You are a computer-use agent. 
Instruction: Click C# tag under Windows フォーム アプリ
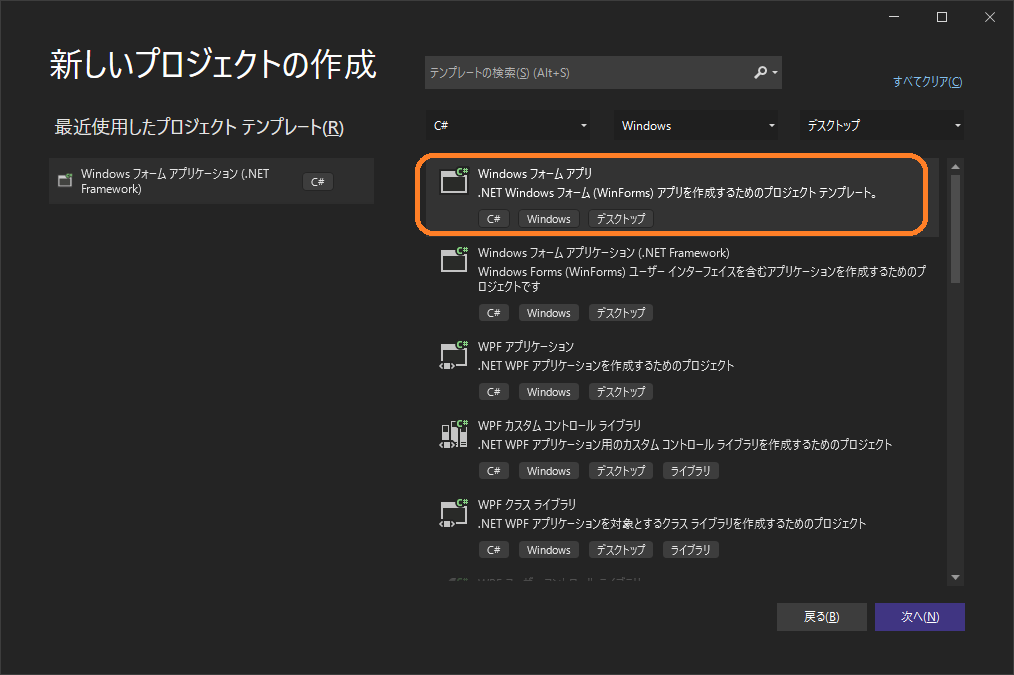pos(493,219)
